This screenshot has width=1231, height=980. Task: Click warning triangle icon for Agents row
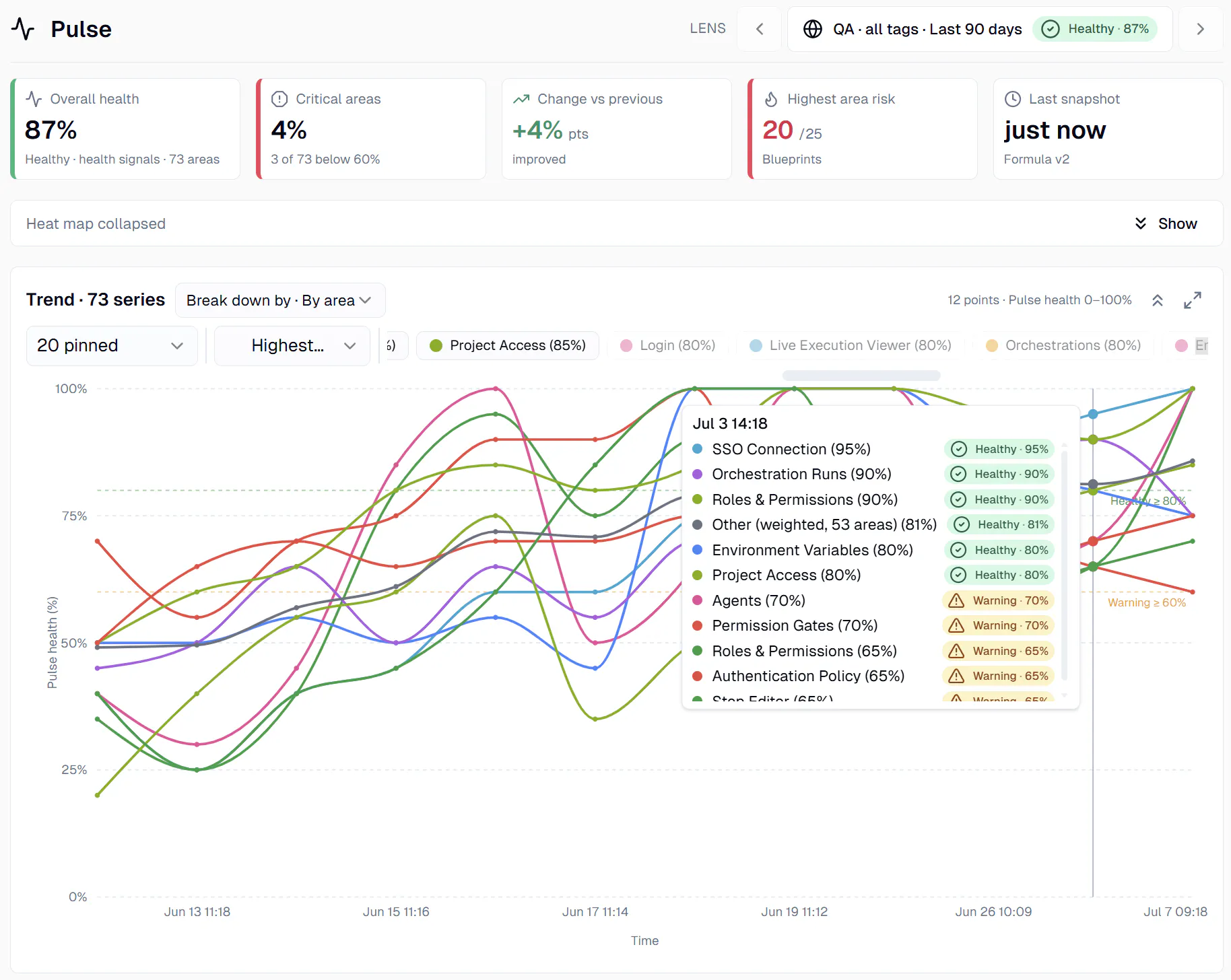point(956,600)
